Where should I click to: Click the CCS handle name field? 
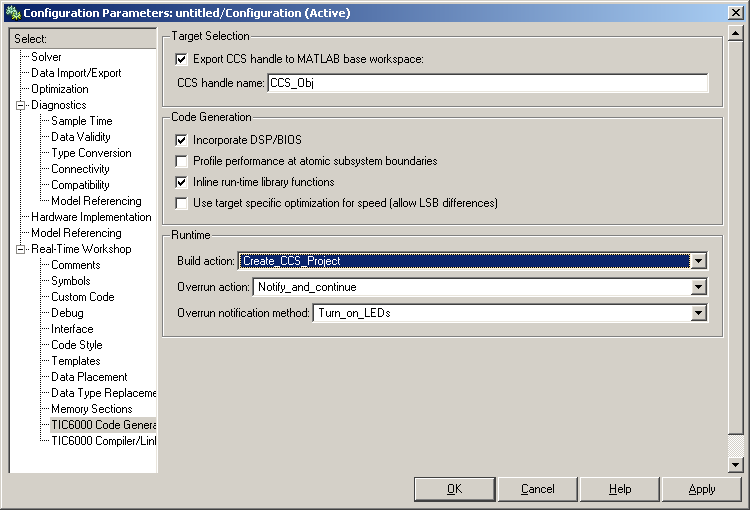(487, 83)
